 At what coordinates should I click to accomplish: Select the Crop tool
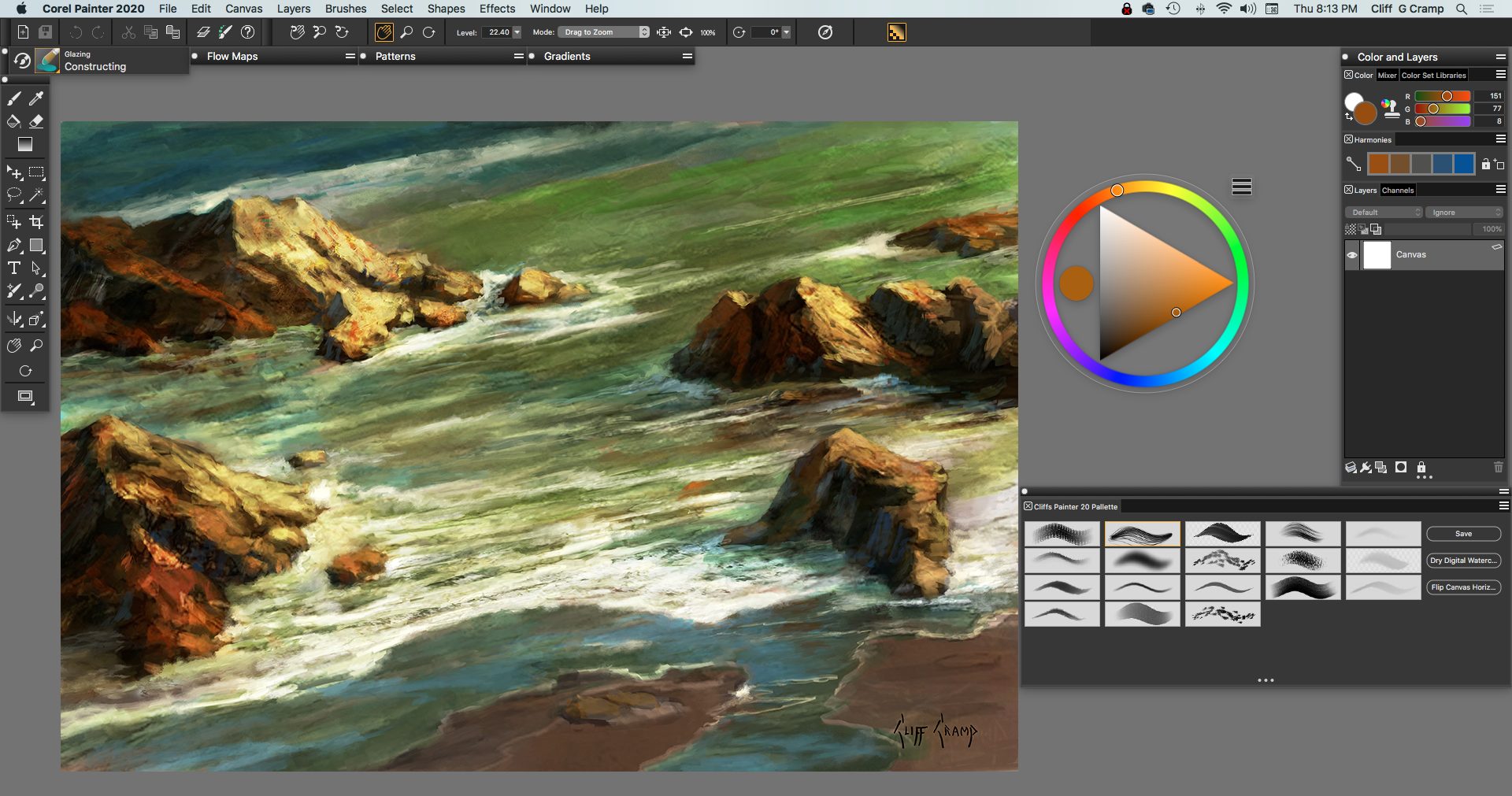36,222
